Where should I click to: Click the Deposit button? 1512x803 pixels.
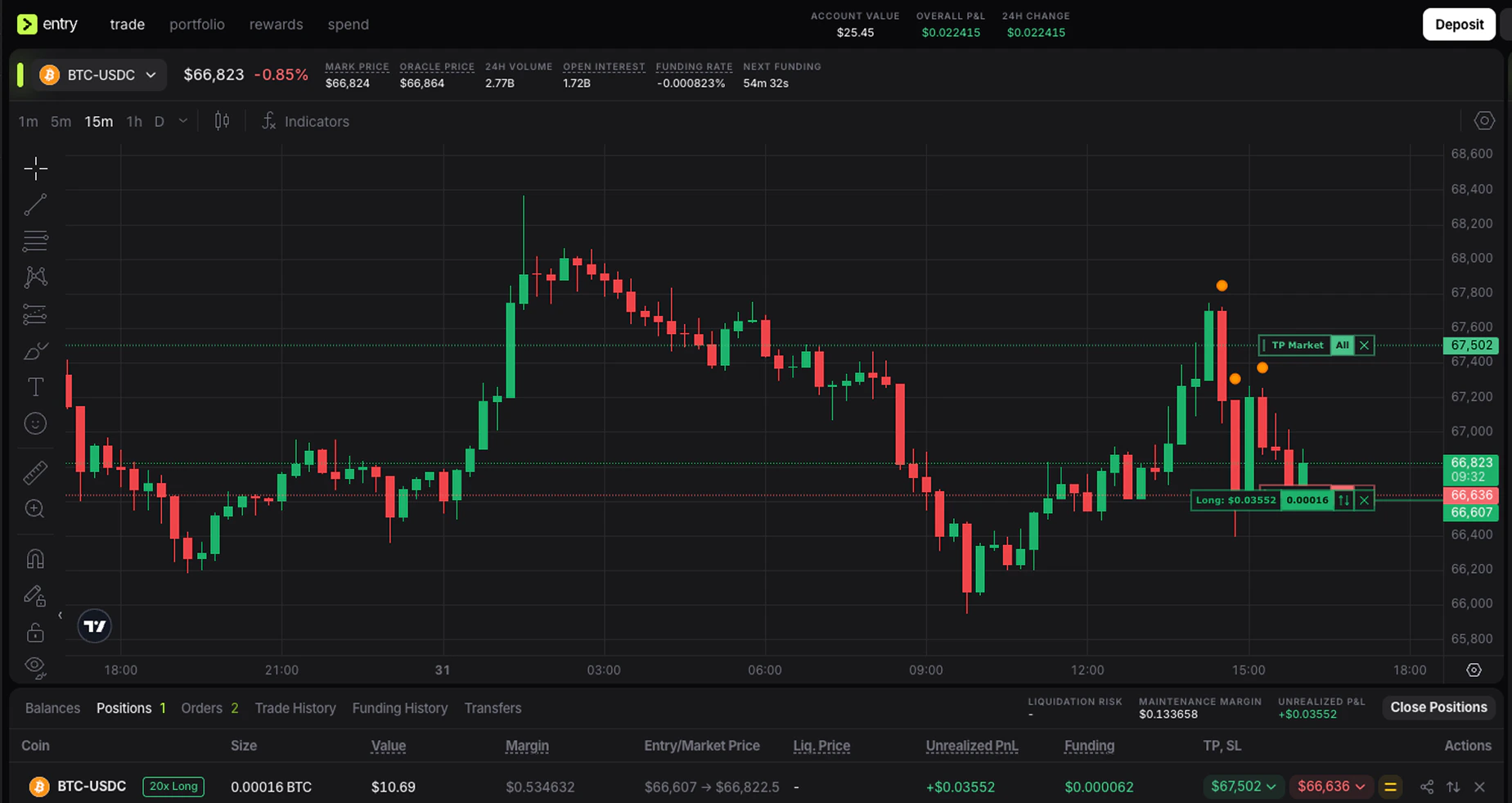[1459, 25]
